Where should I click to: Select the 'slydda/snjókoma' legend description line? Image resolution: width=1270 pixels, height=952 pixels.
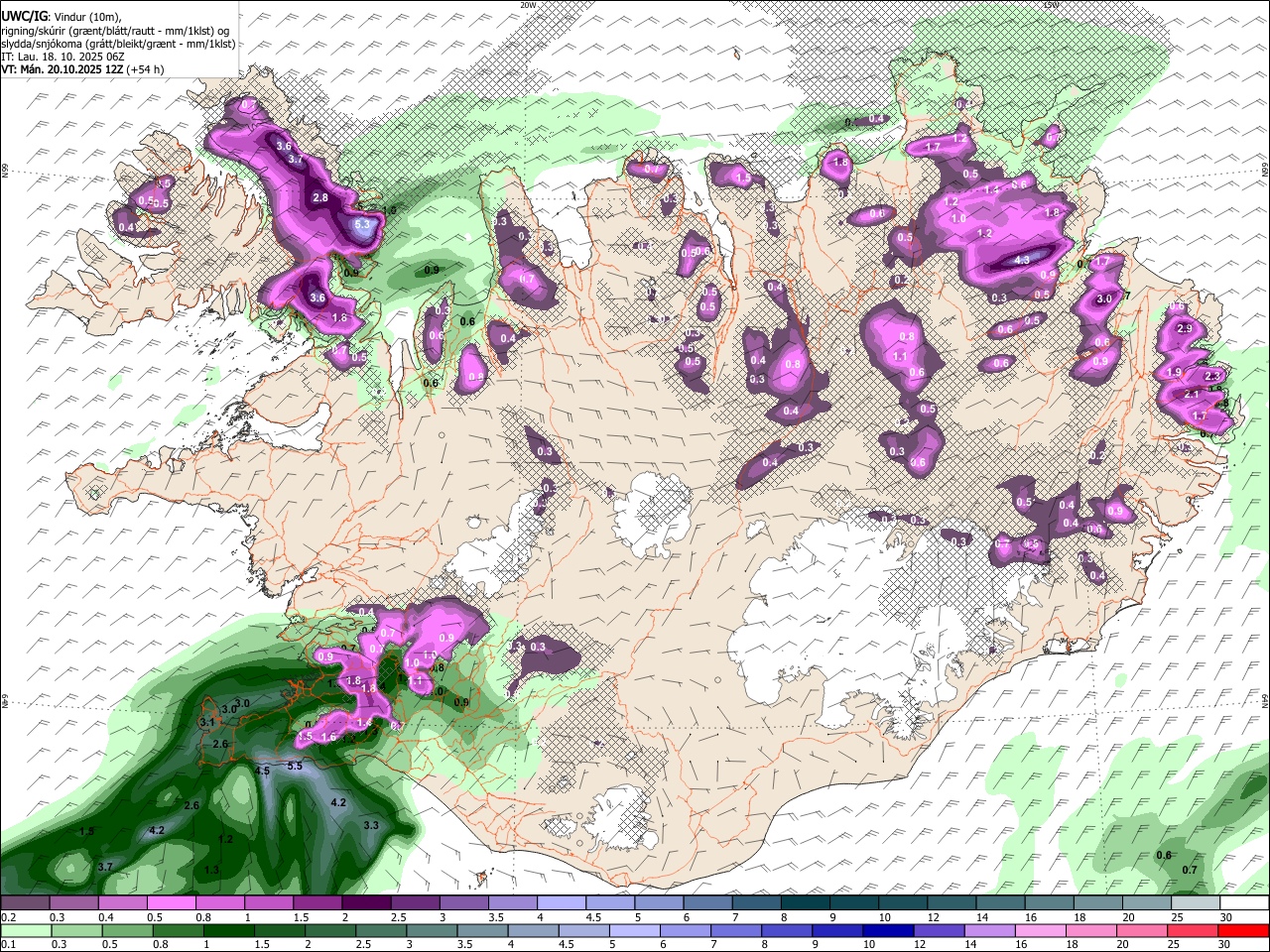(118, 44)
